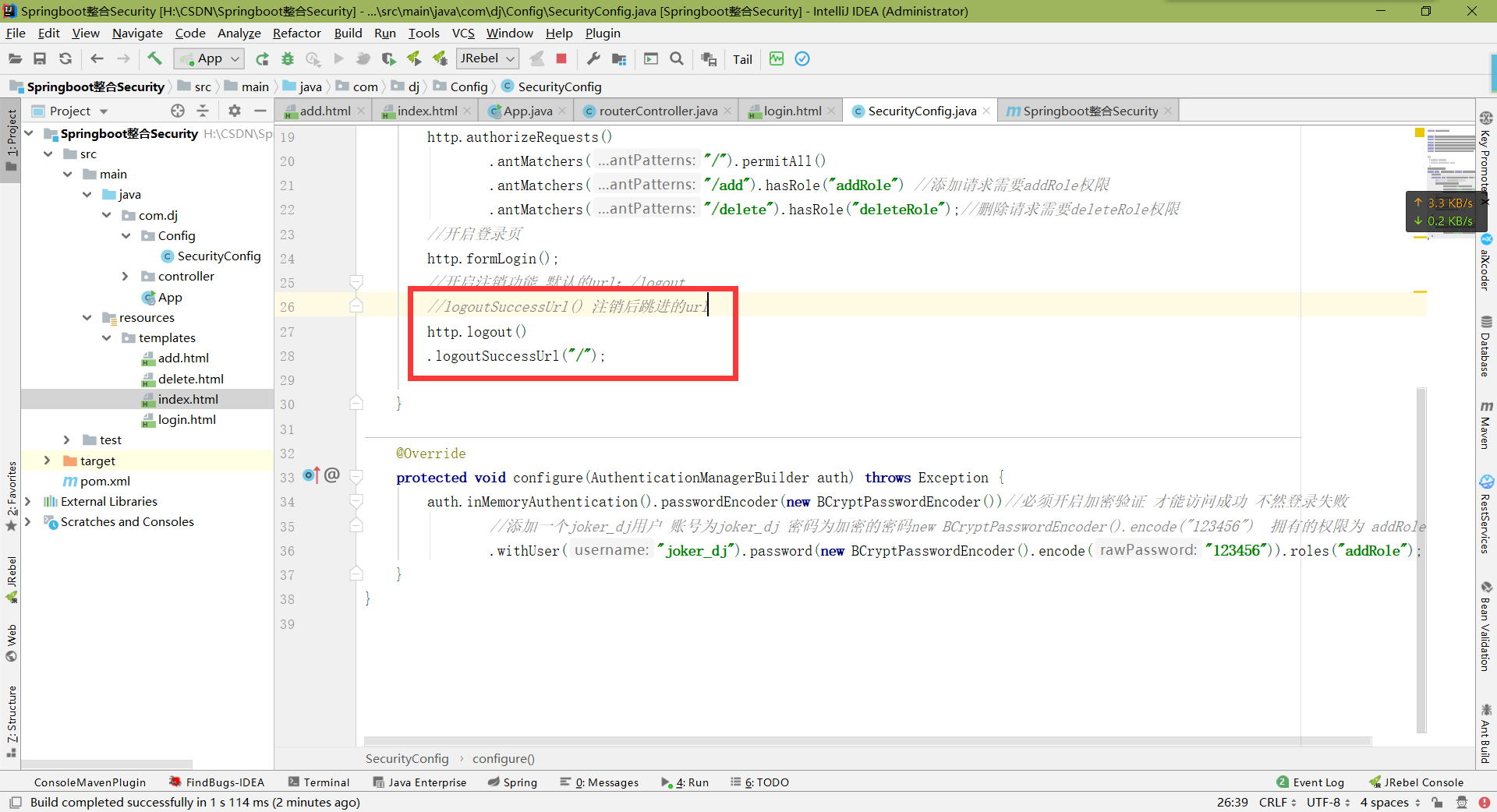Open Project Structure toolbar icon
This screenshot has height=812, width=1497.
click(619, 58)
